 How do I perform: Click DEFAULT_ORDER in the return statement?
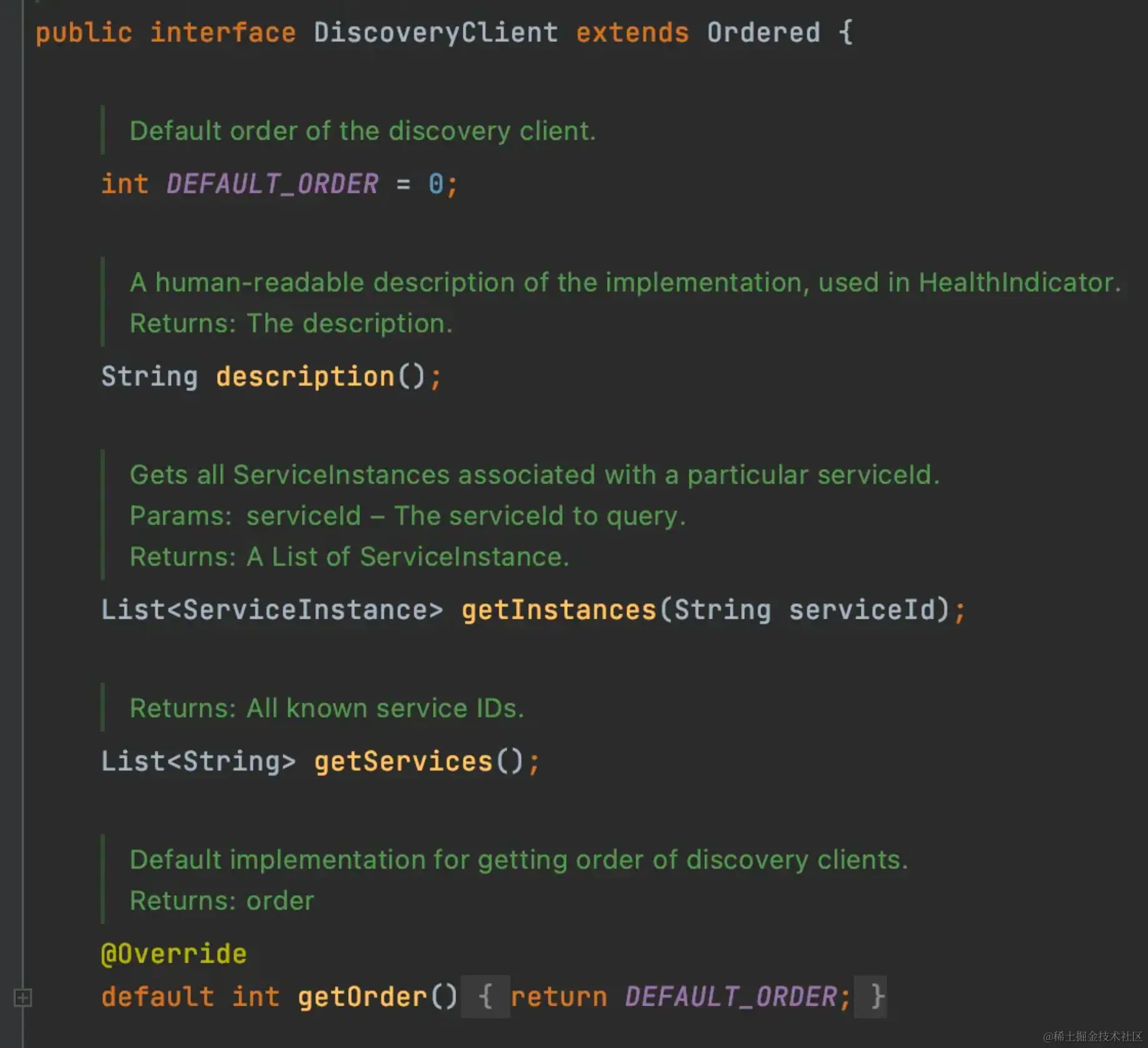point(731,997)
